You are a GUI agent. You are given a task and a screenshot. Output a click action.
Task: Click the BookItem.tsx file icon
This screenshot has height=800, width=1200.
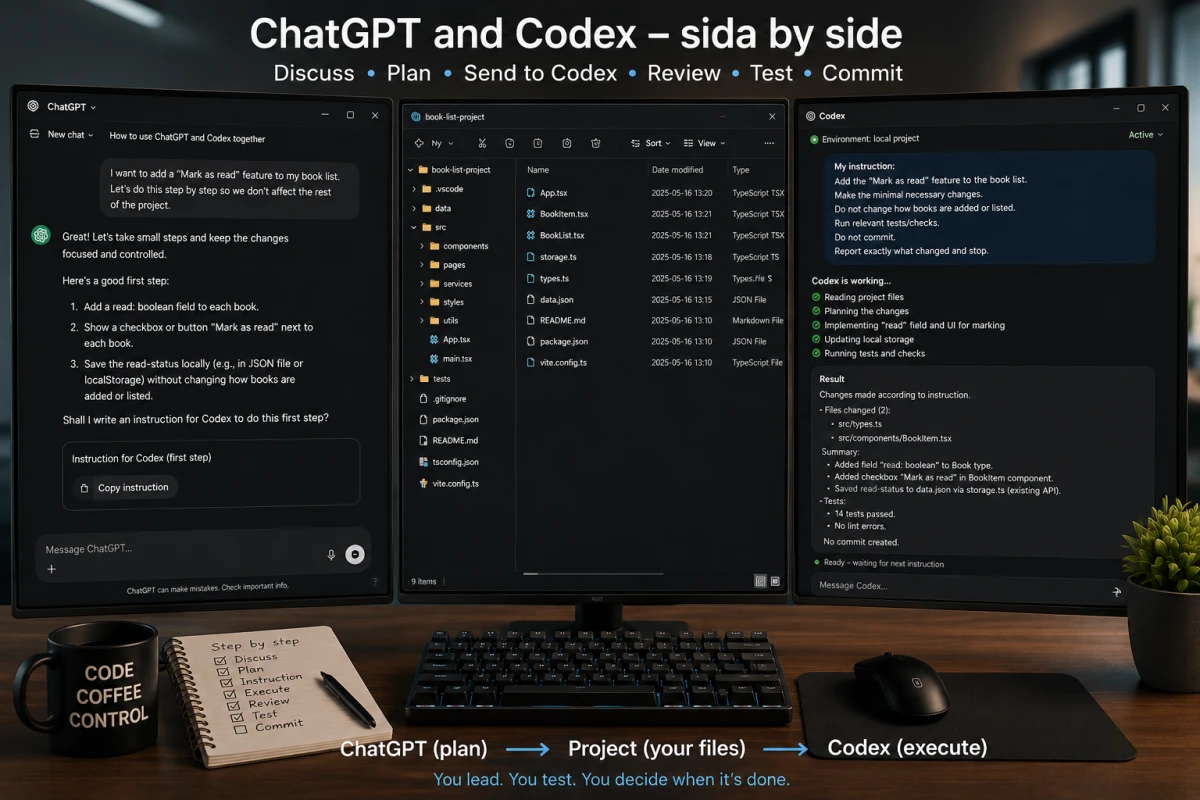tap(531, 214)
